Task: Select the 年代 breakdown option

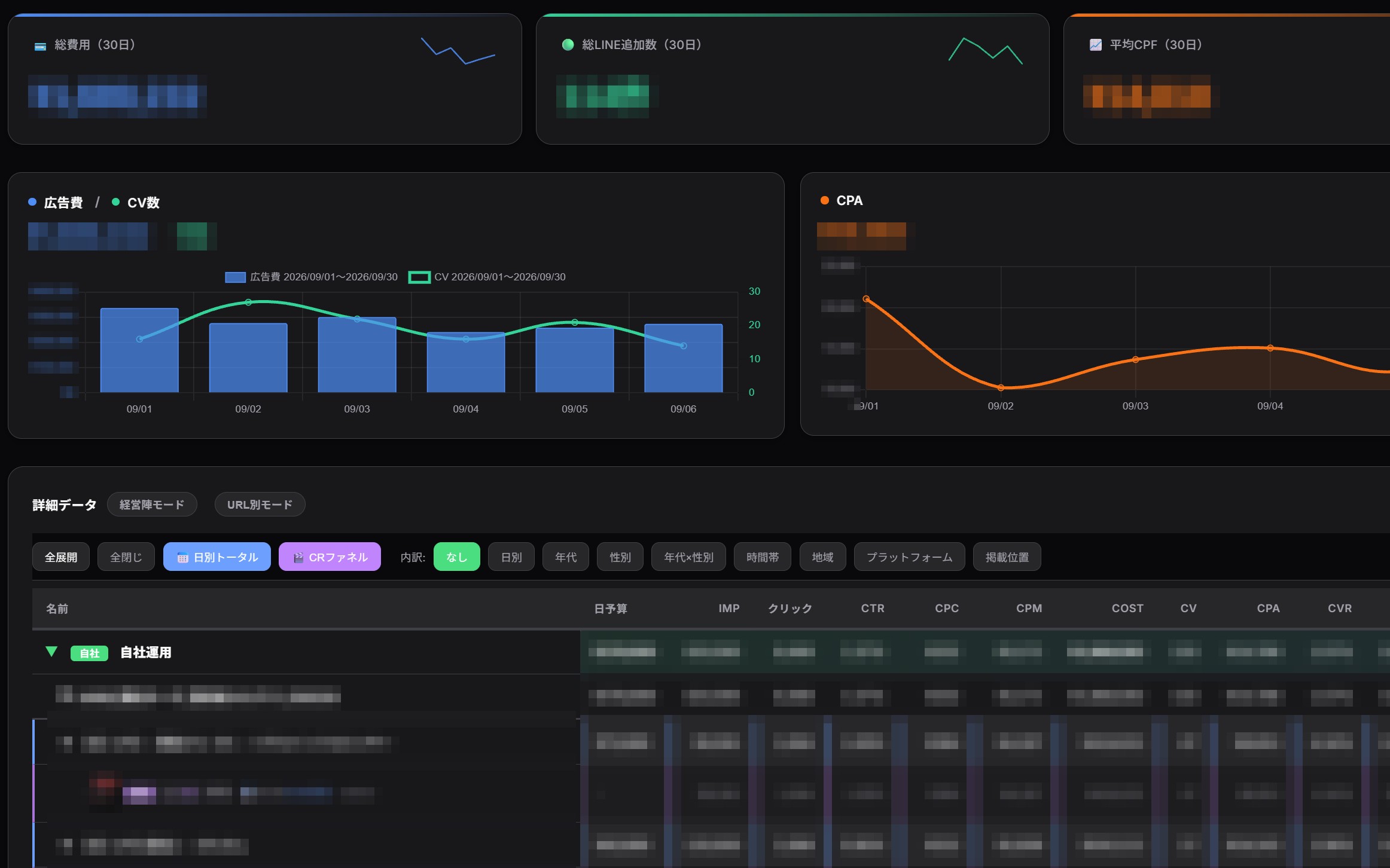Action: point(566,557)
